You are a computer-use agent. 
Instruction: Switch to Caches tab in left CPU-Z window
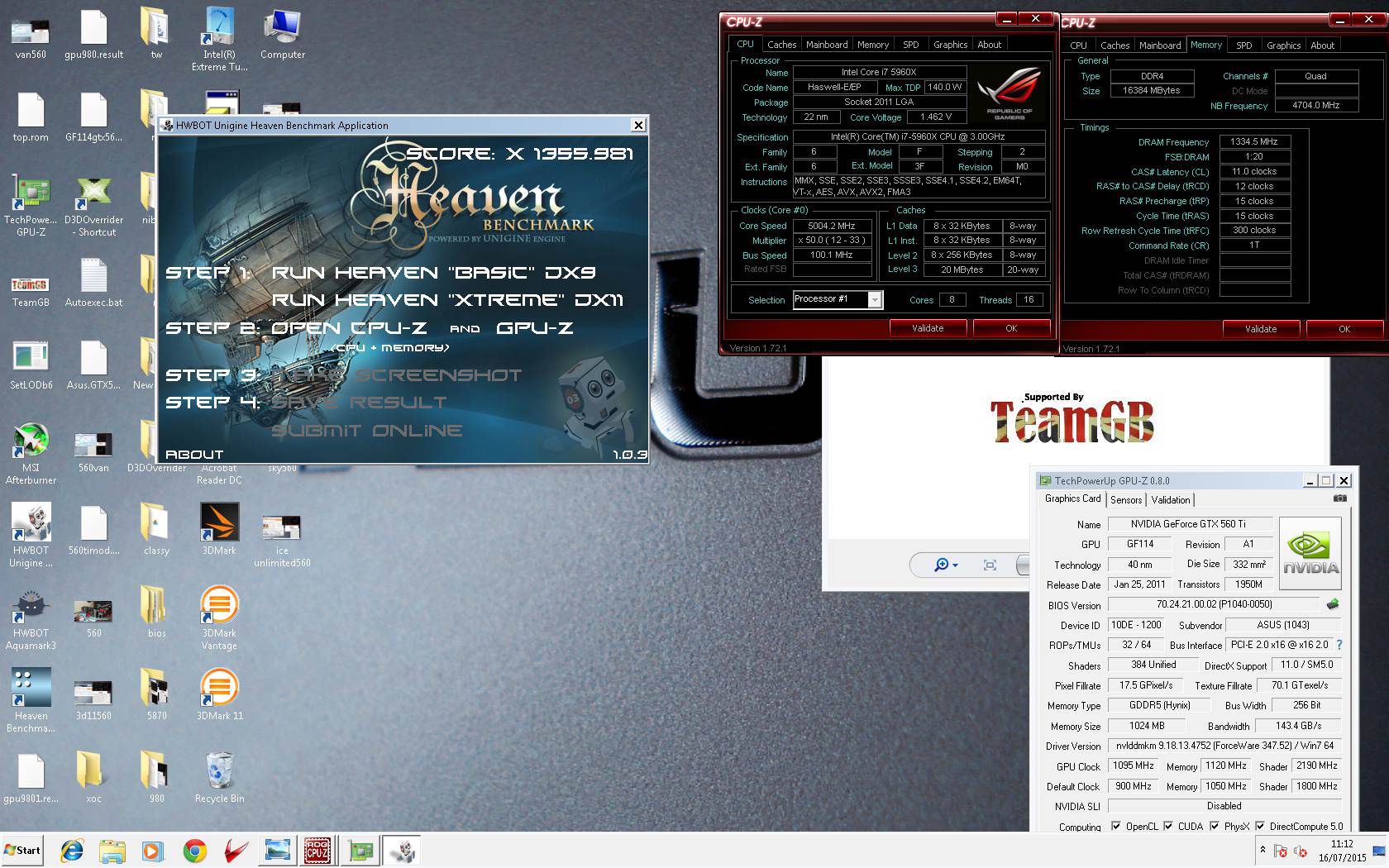pyautogui.click(x=781, y=45)
